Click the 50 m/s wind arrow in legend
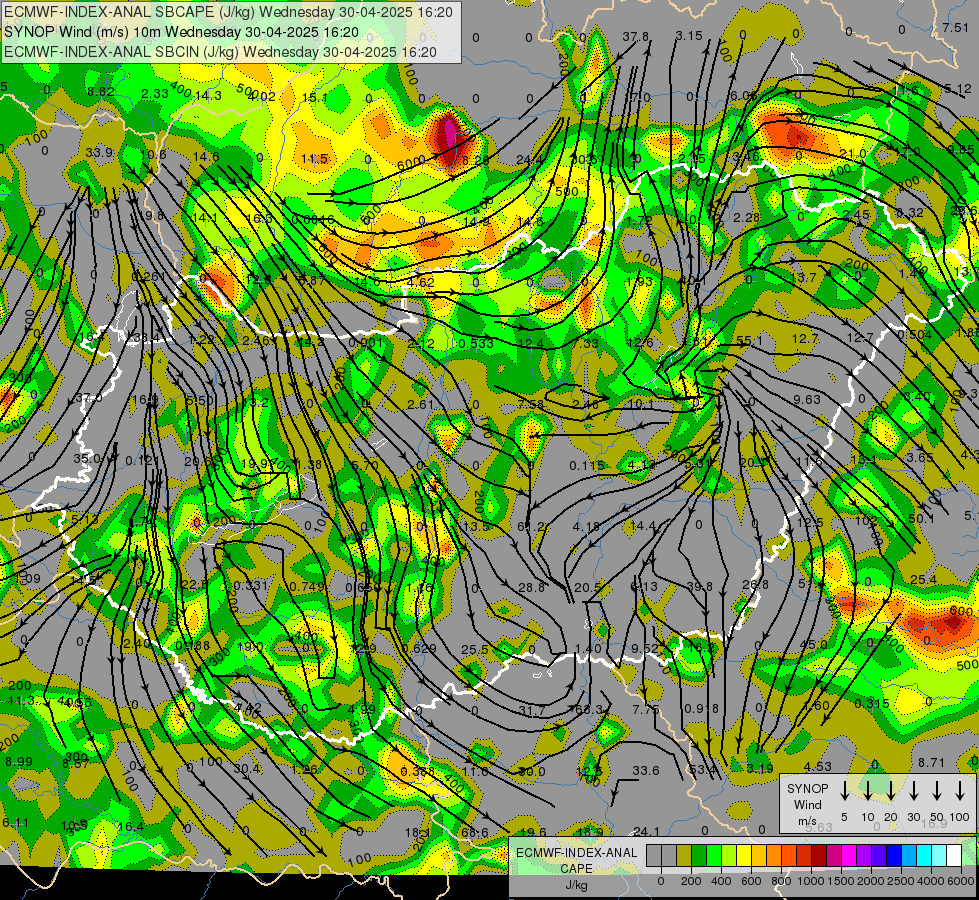 coord(937,791)
